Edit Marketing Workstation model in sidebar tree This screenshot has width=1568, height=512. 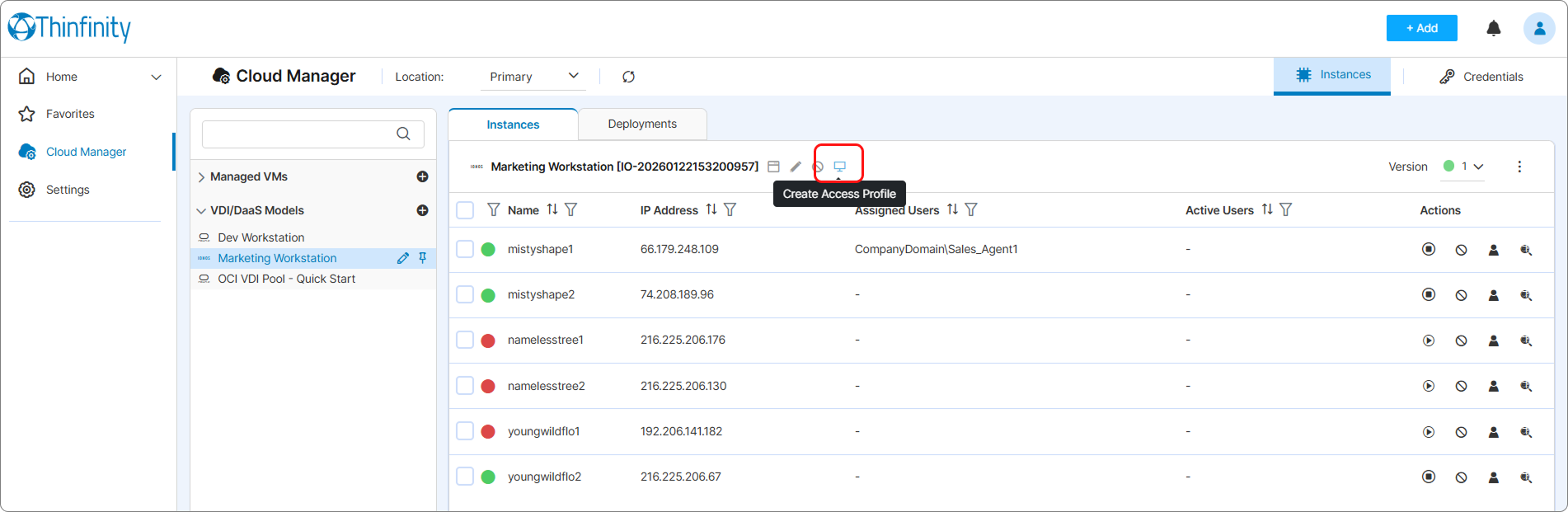pos(402,258)
